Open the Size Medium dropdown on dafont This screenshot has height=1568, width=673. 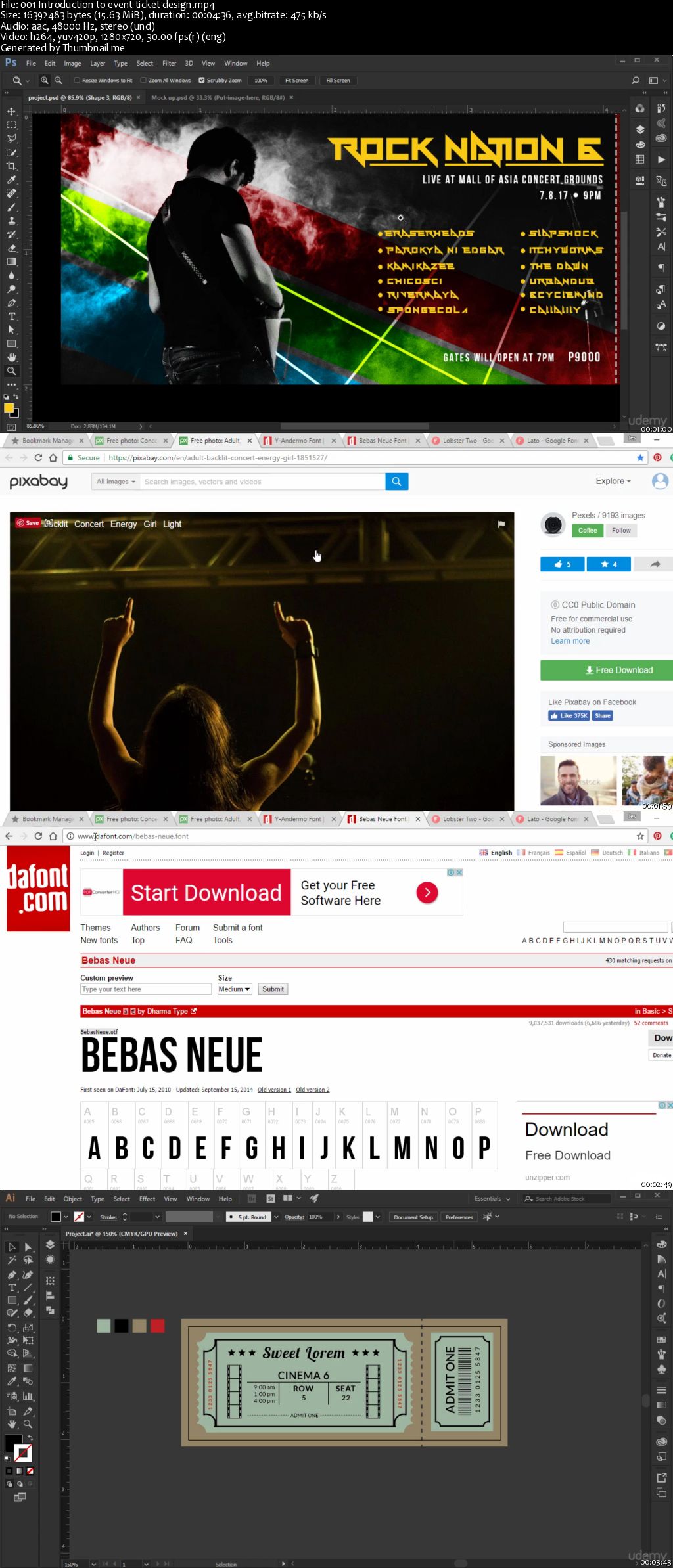tap(235, 989)
